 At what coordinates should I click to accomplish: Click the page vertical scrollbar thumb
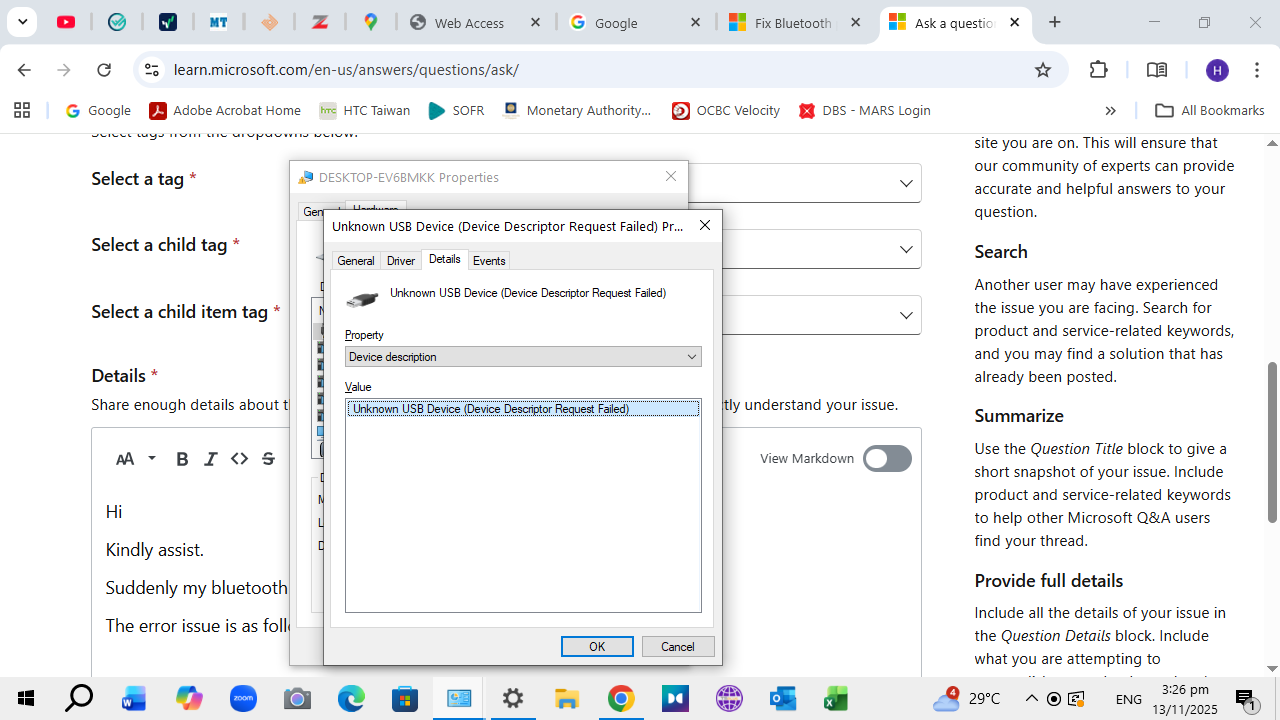tap(1272, 442)
